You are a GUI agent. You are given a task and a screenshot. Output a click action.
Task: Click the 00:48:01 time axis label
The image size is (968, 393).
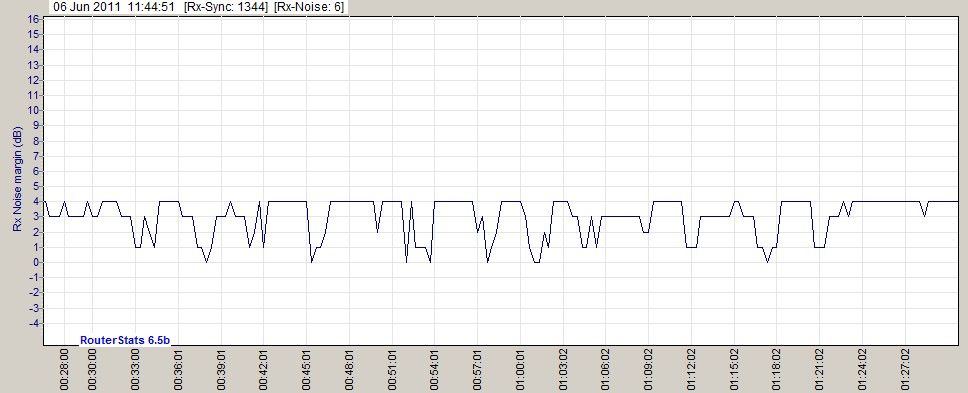[349, 369]
